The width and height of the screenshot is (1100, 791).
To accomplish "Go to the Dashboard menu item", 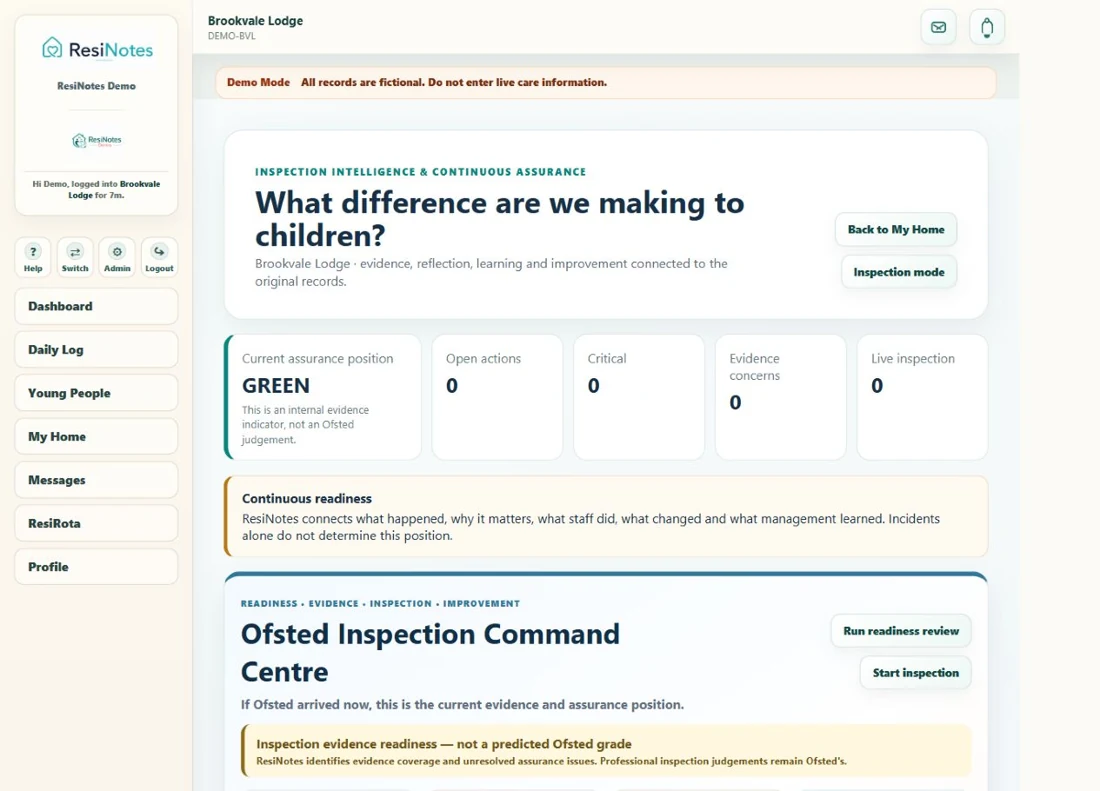I will click(x=96, y=306).
